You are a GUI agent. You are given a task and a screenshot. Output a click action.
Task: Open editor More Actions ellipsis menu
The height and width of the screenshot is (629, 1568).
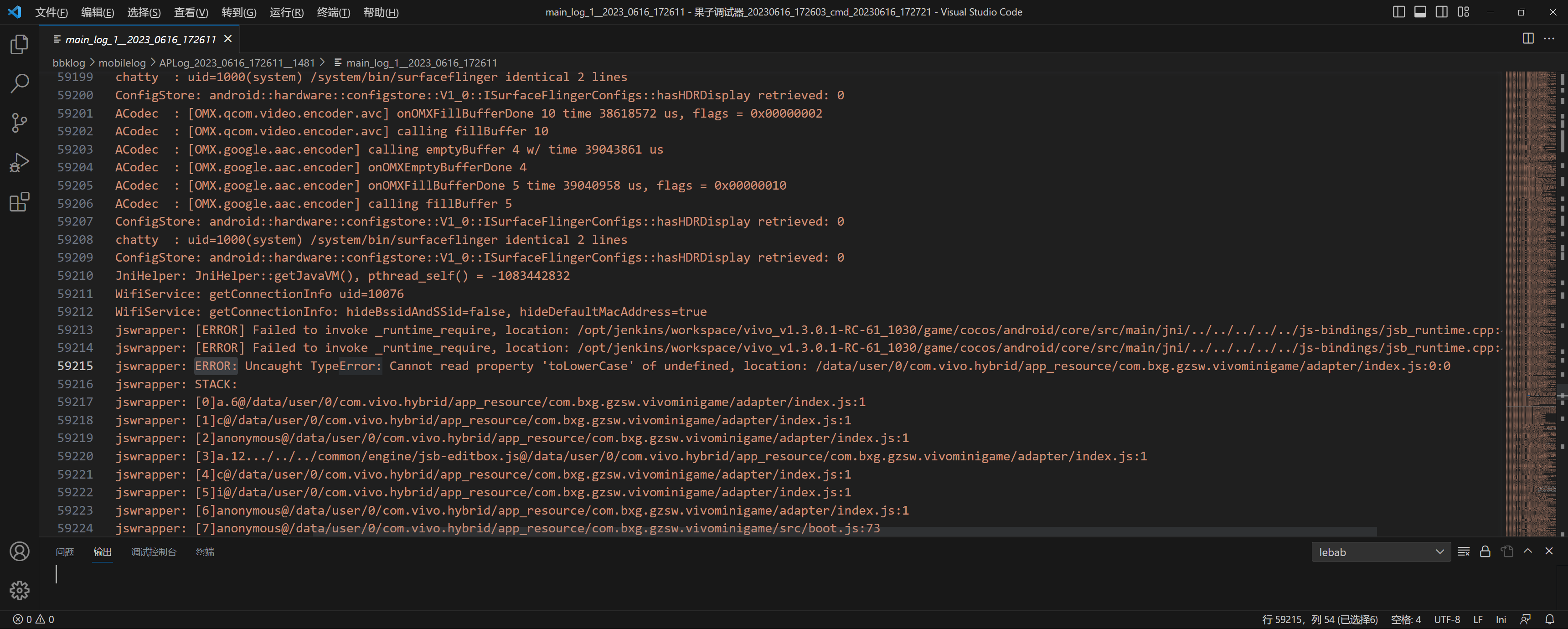[1549, 38]
